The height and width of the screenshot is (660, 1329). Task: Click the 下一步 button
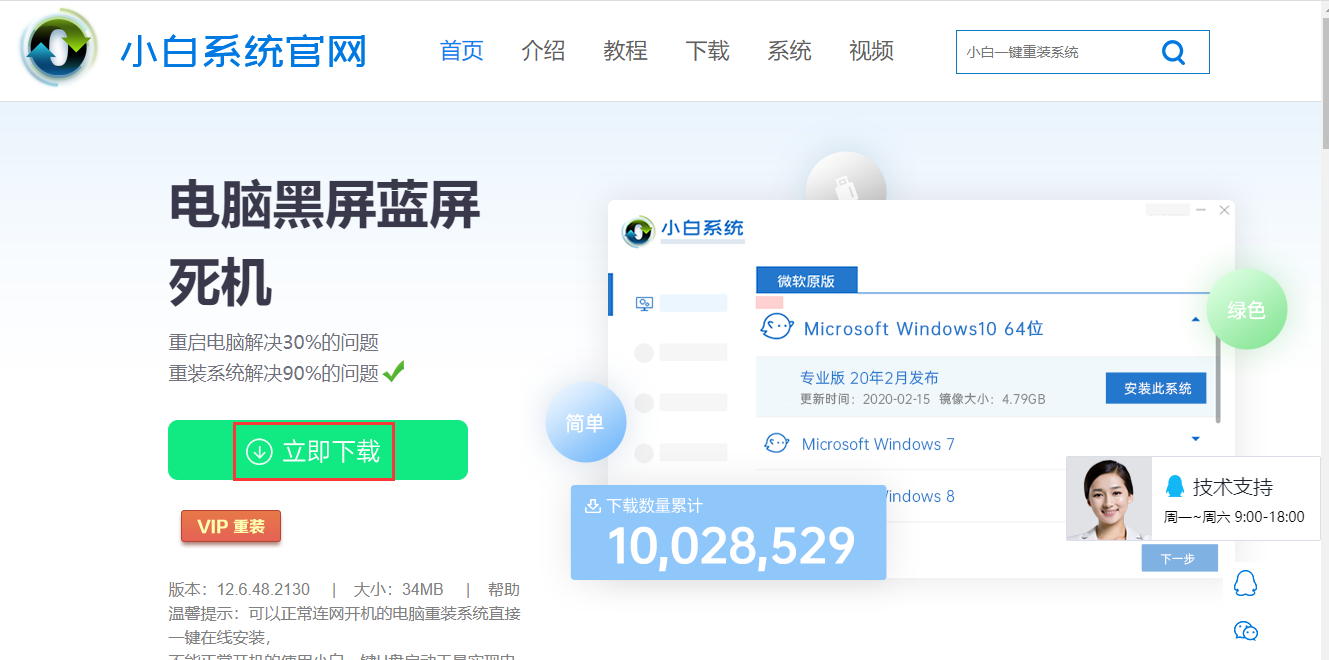tap(1179, 558)
